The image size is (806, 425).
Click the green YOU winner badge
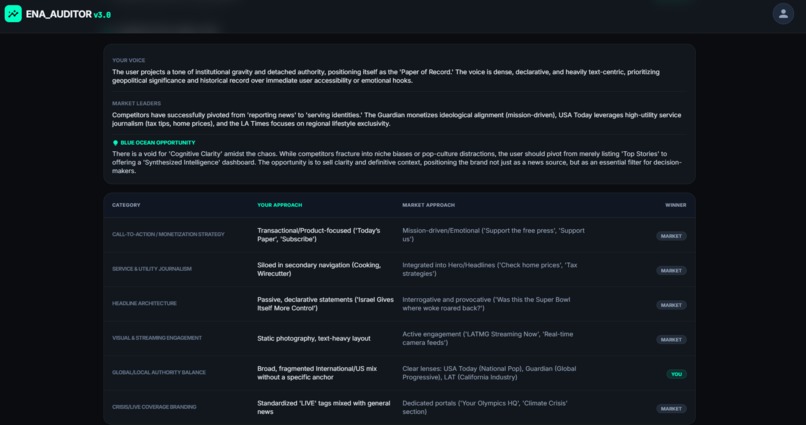676,374
